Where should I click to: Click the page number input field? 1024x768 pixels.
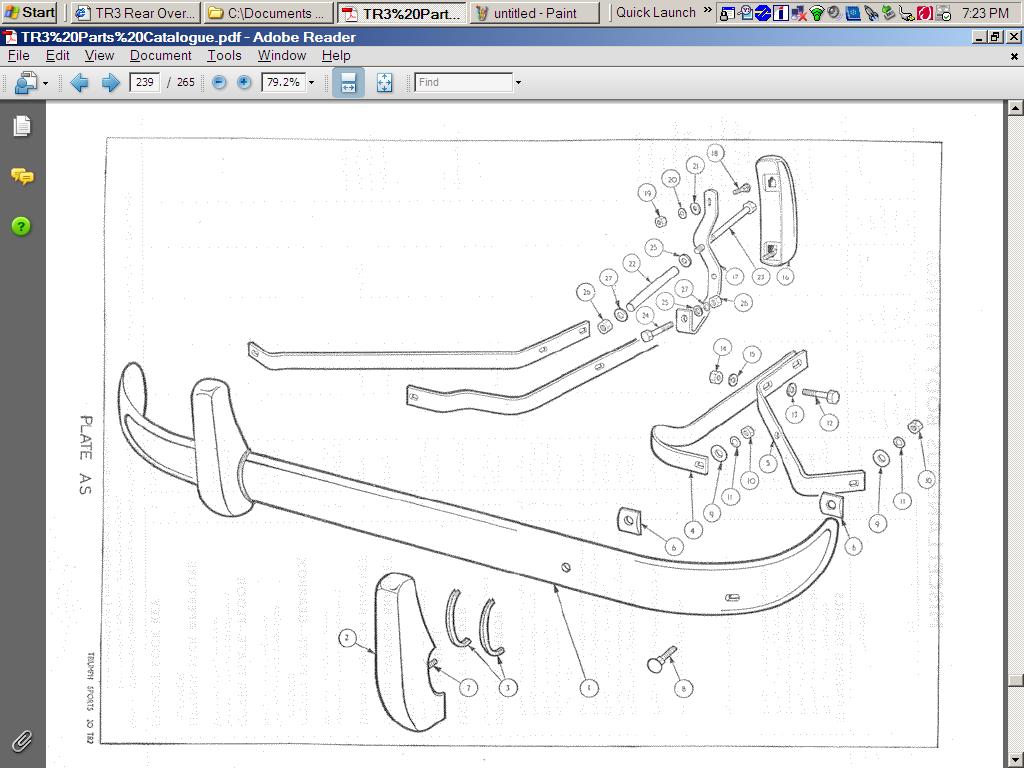145,83
